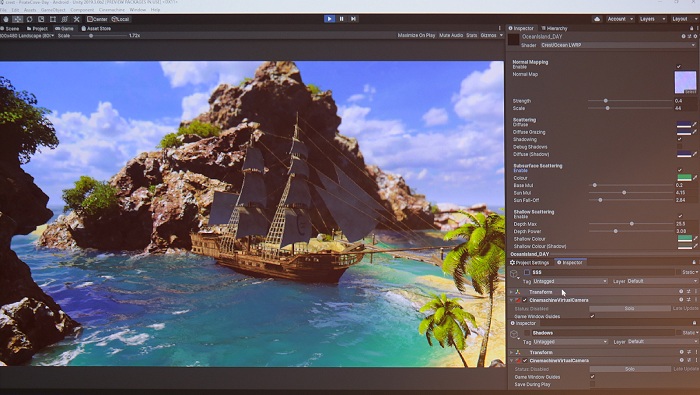This screenshot has width=700, height=395.
Task: Activate the Move tool
Action: [17, 19]
